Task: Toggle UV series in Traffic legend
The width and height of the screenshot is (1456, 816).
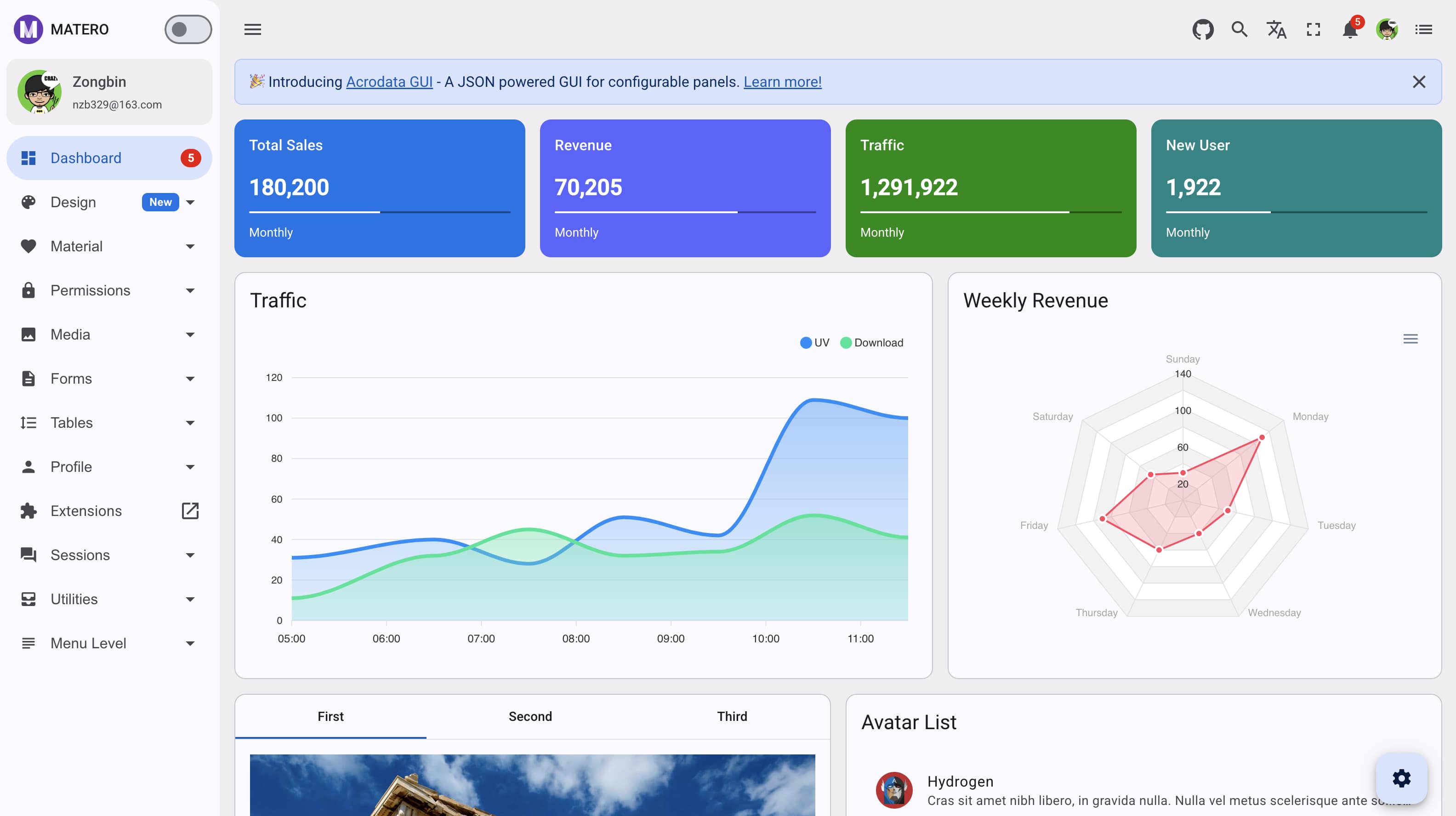Action: tap(814, 342)
